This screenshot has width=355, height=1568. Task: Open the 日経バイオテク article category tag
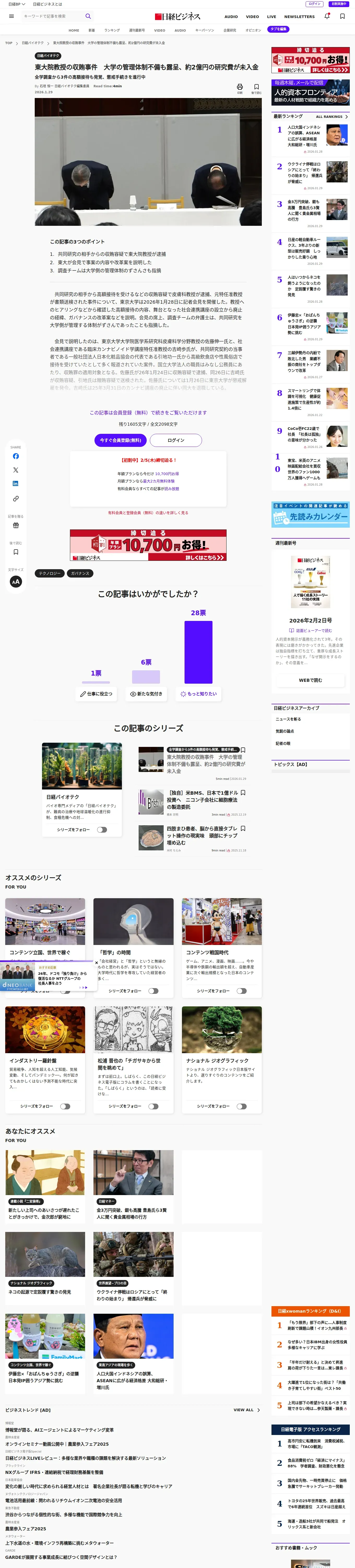click(48, 55)
